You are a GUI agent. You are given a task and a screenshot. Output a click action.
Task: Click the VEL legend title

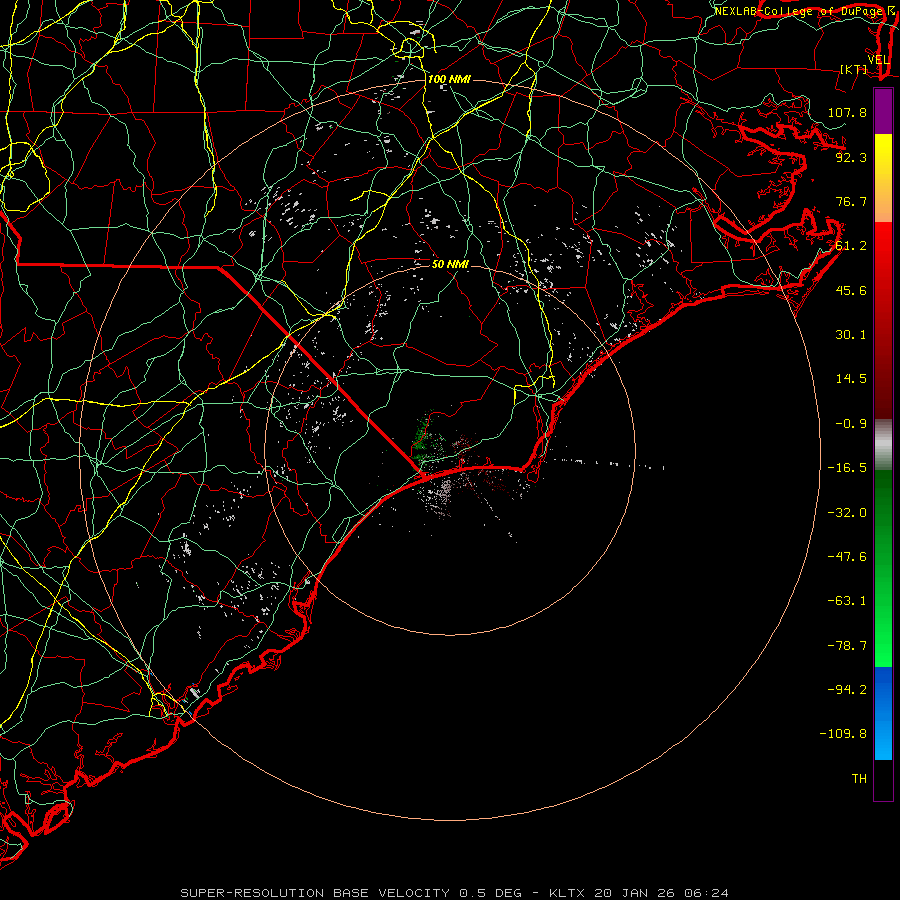pyautogui.click(x=879, y=60)
